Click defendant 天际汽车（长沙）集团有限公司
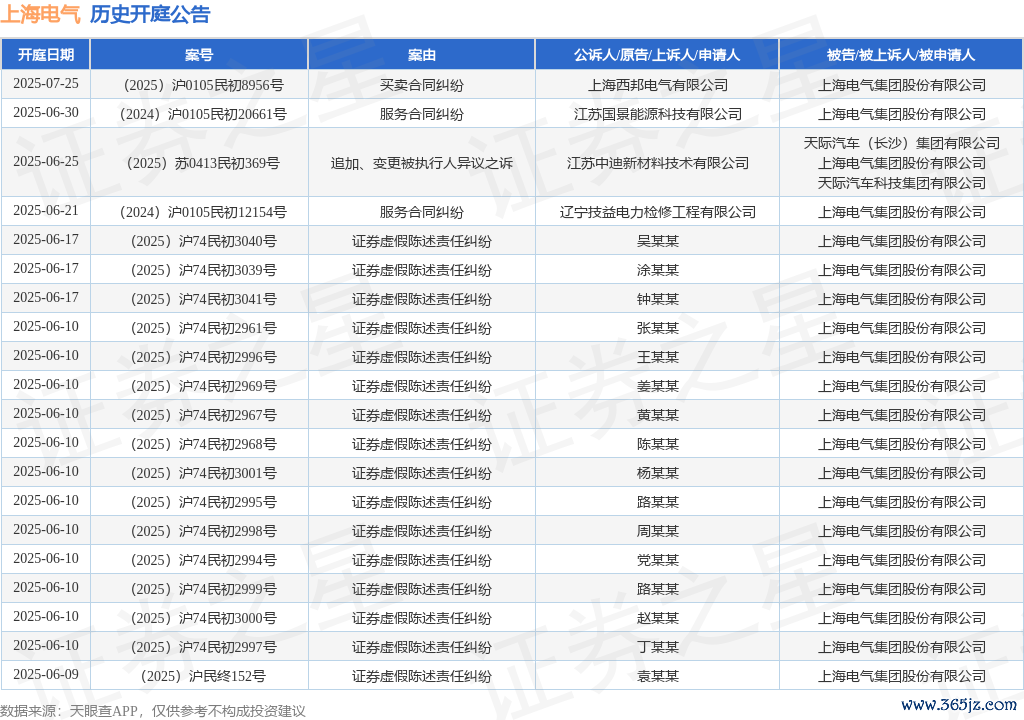Image resolution: width=1024 pixels, height=720 pixels. (x=901, y=143)
